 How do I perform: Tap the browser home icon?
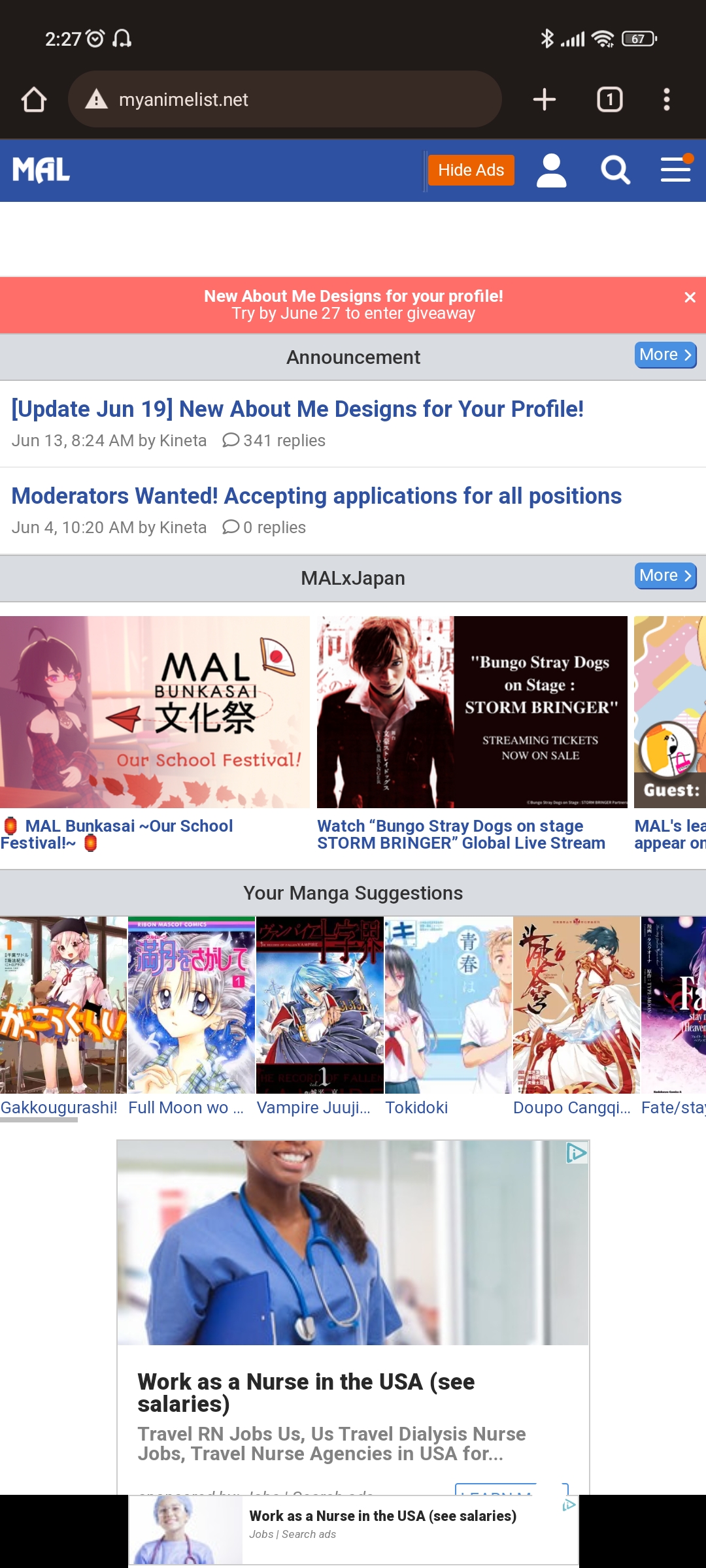click(34, 100)
